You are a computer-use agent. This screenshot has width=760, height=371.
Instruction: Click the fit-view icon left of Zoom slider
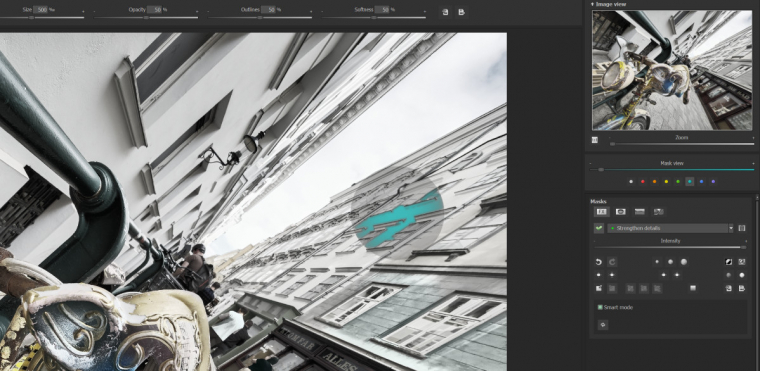pyautogui.click(x=595, y=140)
